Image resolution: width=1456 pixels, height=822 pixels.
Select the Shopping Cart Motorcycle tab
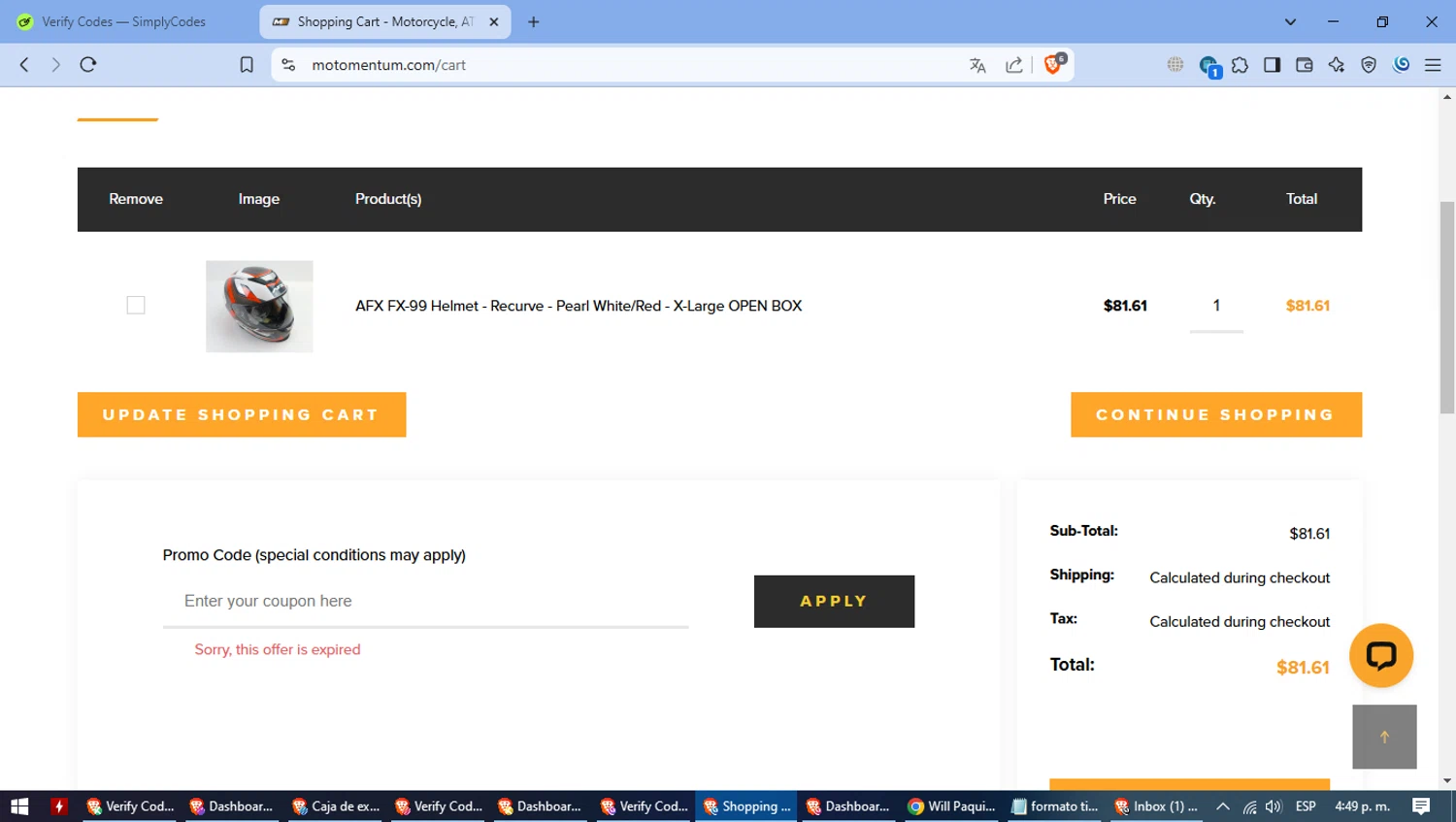click(x=383, y=21)
